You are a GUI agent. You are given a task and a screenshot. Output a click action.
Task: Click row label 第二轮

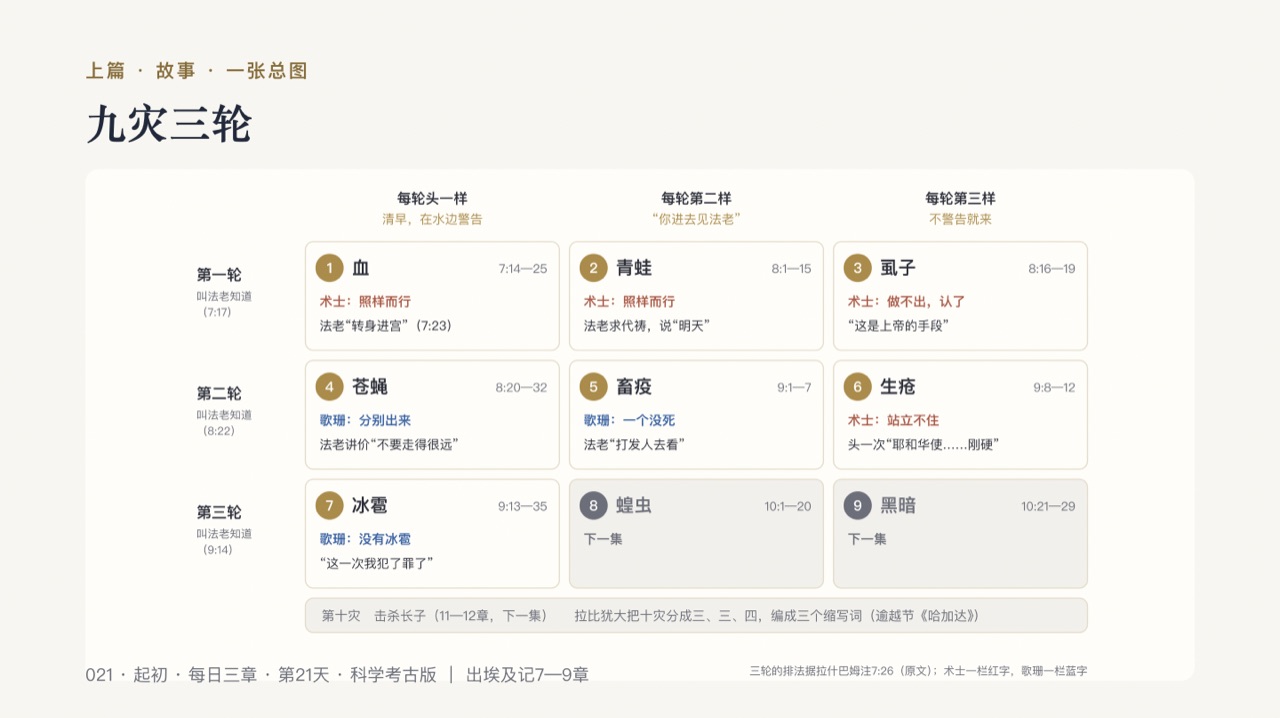coord(219,394)
